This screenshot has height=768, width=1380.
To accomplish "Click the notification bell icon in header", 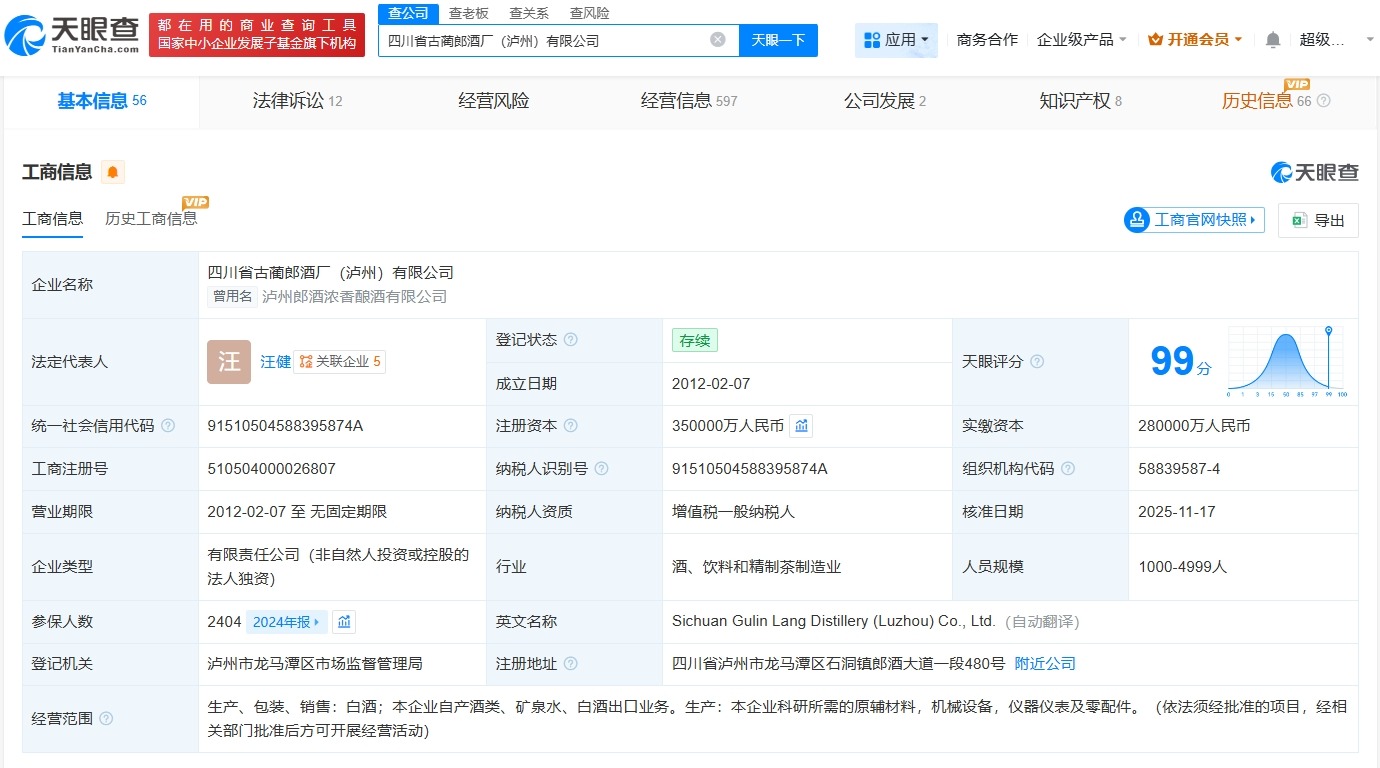I will (1272, 40).
